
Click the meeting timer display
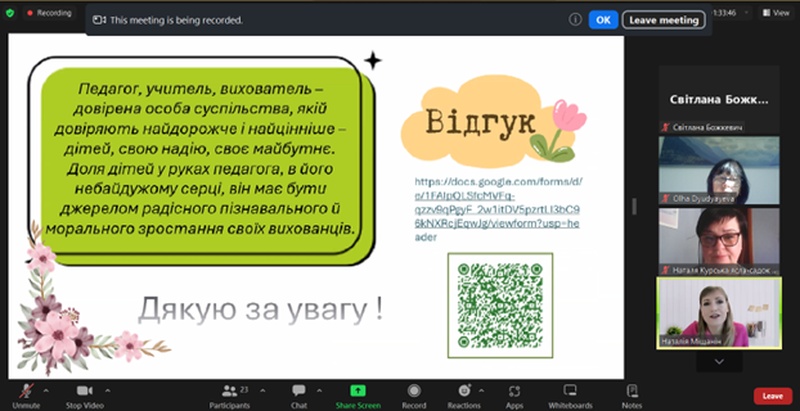click(x=726, y=13)
